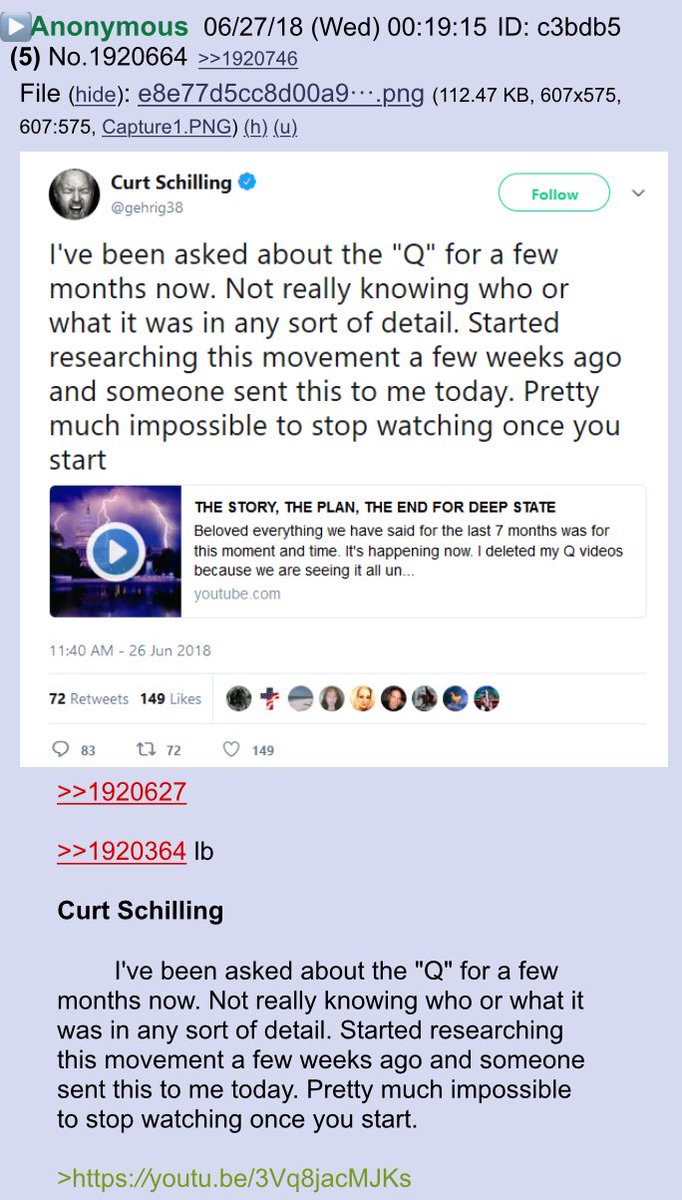The image size is (682, 1200).
Task: Collapse post using triangle icon beside Anonymous
Action: [x=15, y=26]
